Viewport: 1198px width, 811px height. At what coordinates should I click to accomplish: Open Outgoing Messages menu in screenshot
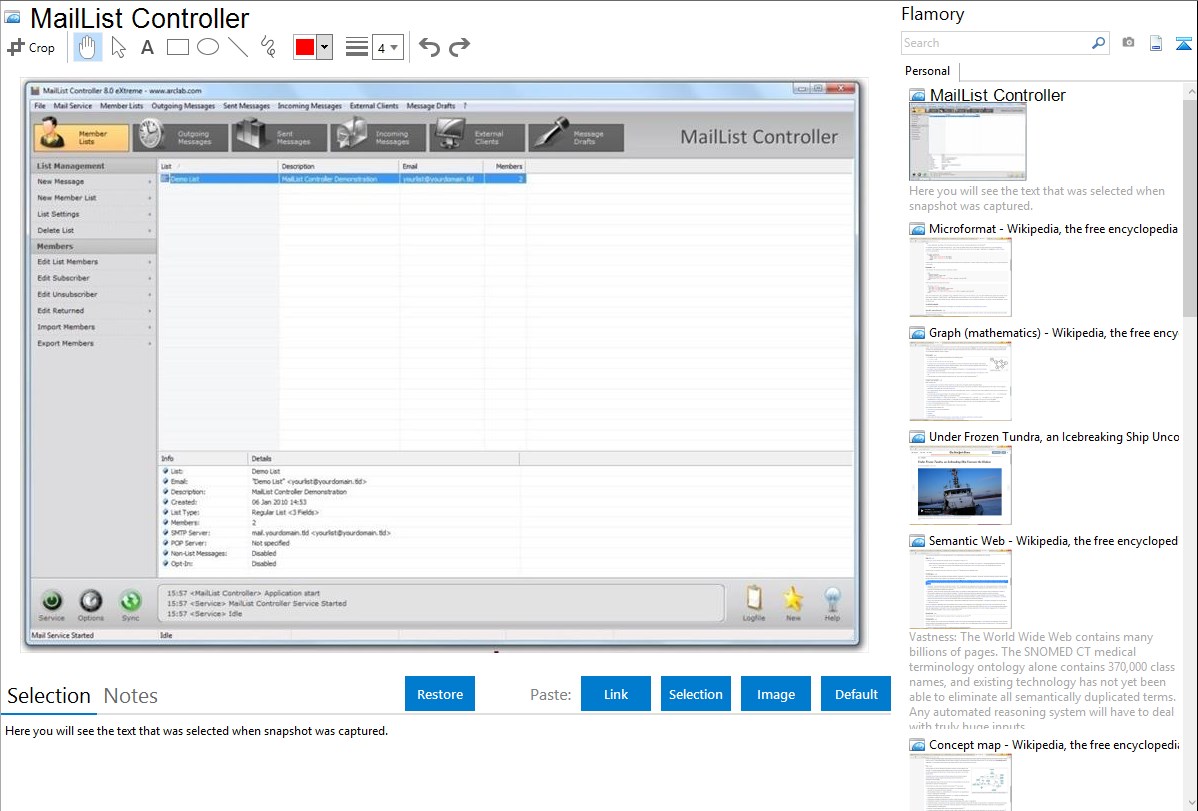tap(183, 106)
